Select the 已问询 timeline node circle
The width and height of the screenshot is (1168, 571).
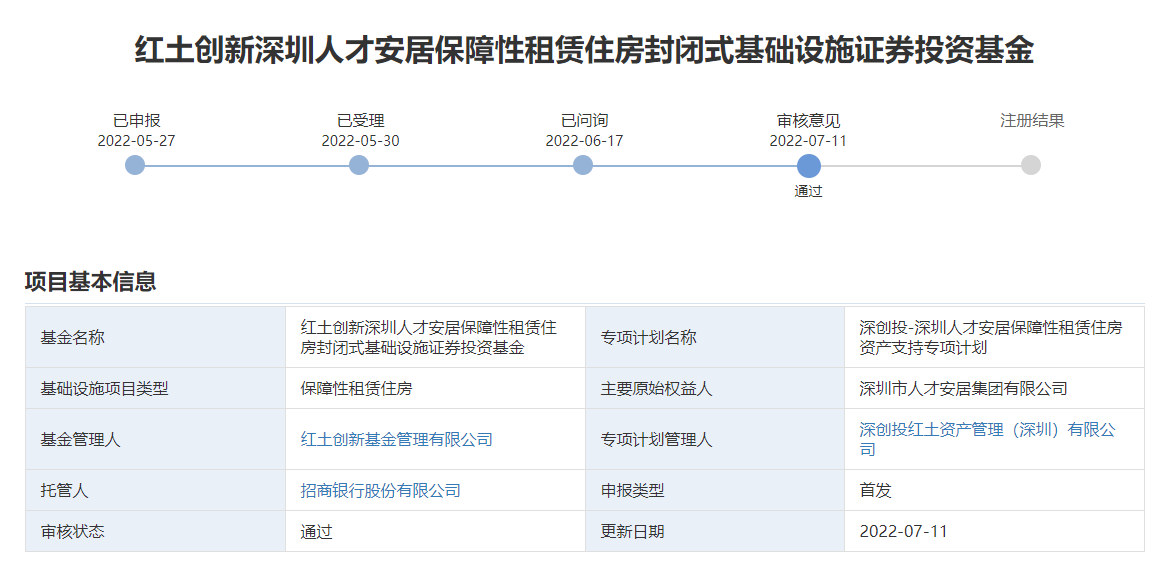pyautogui.click(x=583, y=165)
